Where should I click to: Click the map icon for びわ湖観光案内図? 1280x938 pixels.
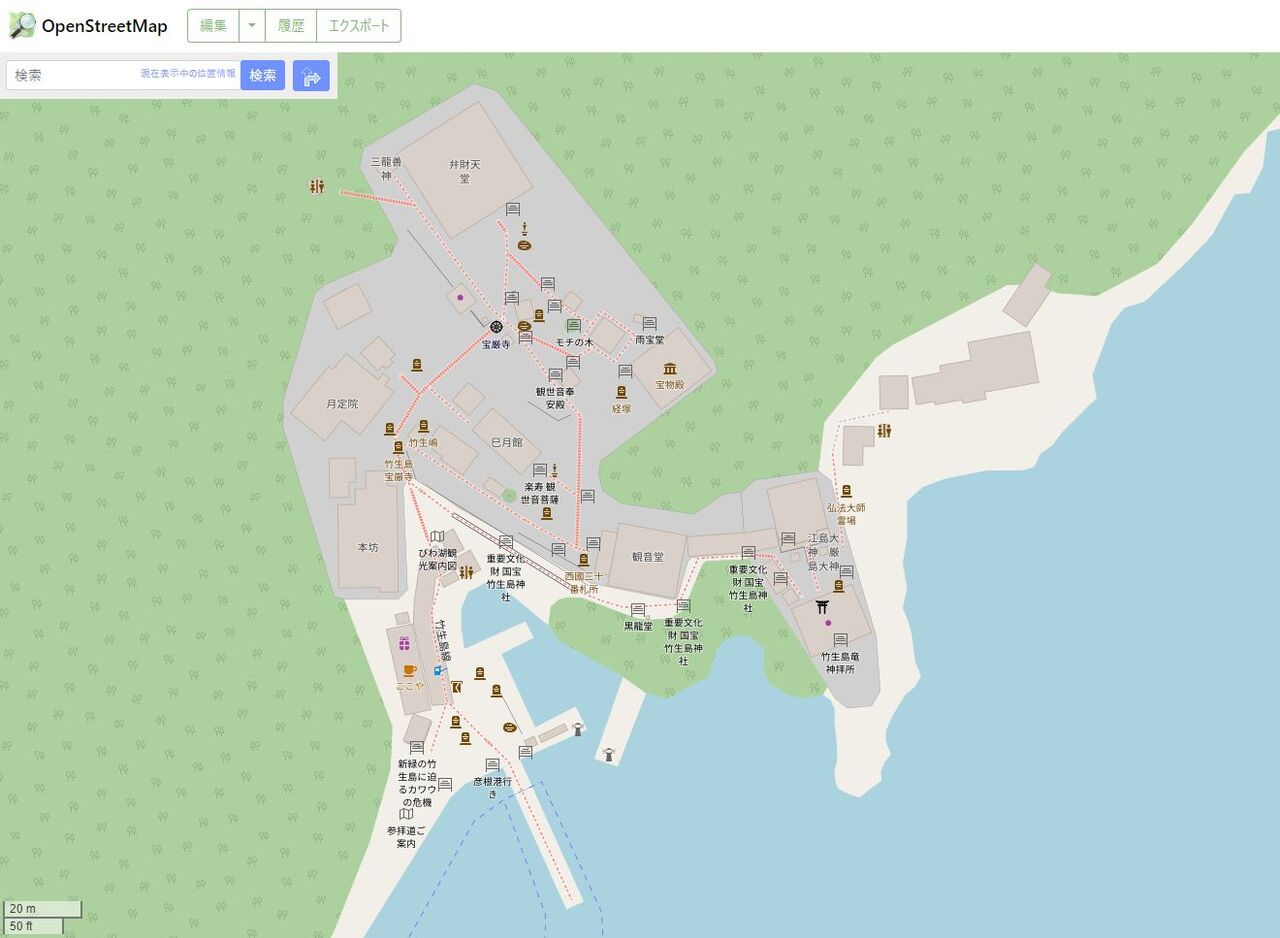(437, 537)
